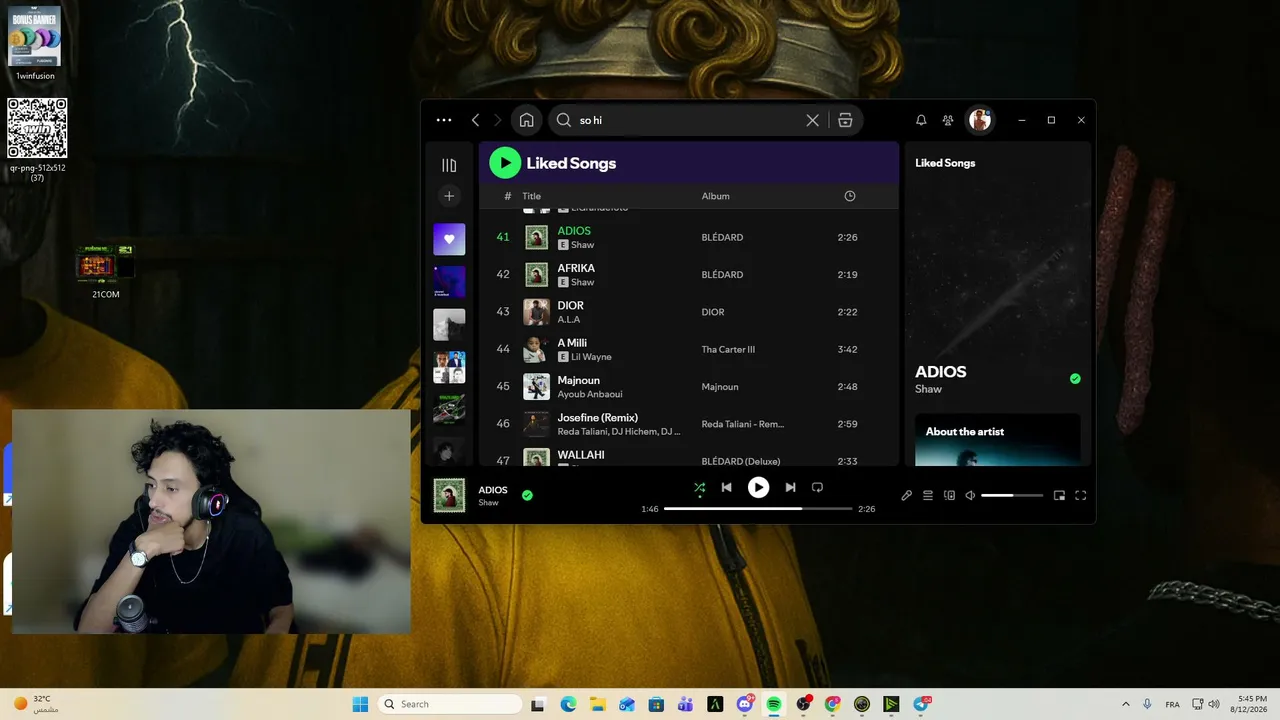
Task: Seek in the song progress bar
Action: [x=758, y=509]
